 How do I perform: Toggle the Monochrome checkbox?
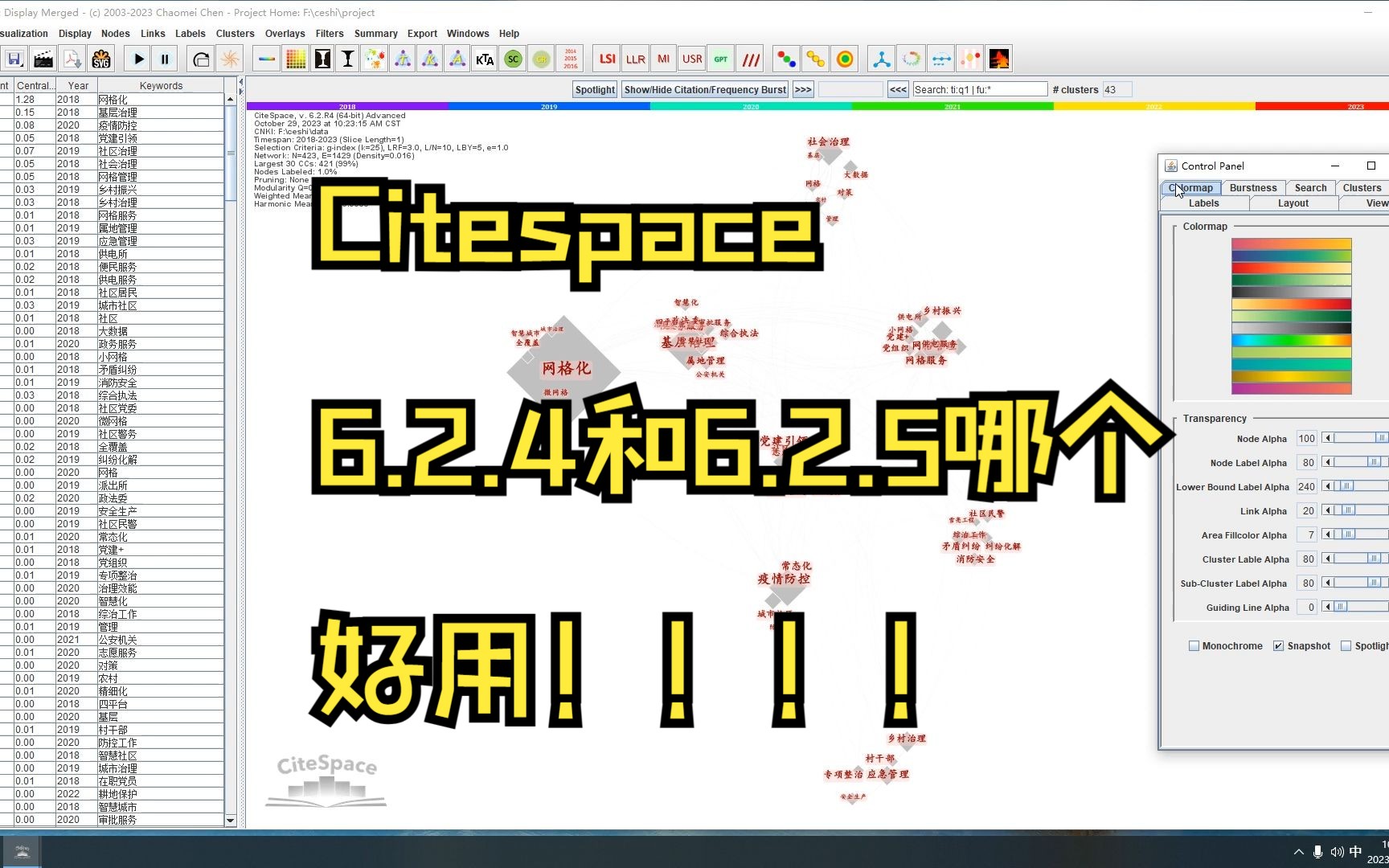point(1194,646)
